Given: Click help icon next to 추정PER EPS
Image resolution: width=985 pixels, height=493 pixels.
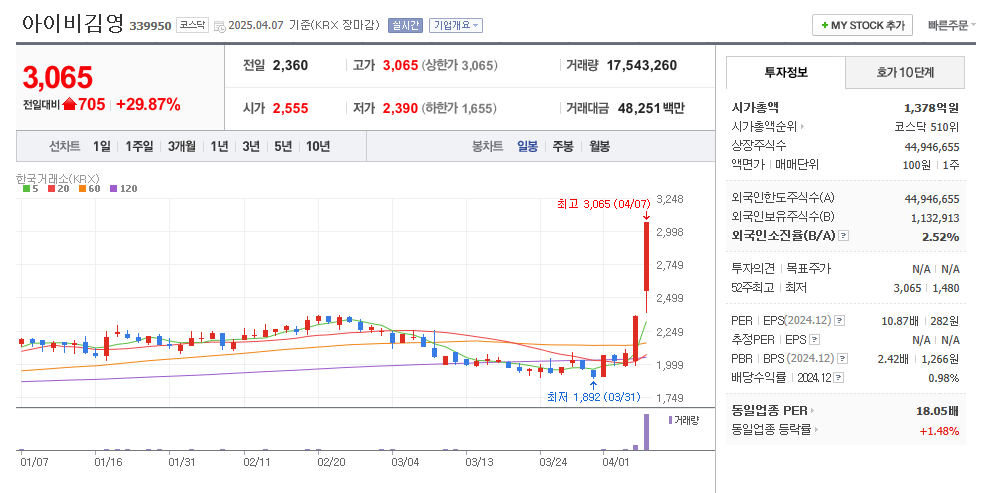Looking at the screenshot, I should (814, 340).
